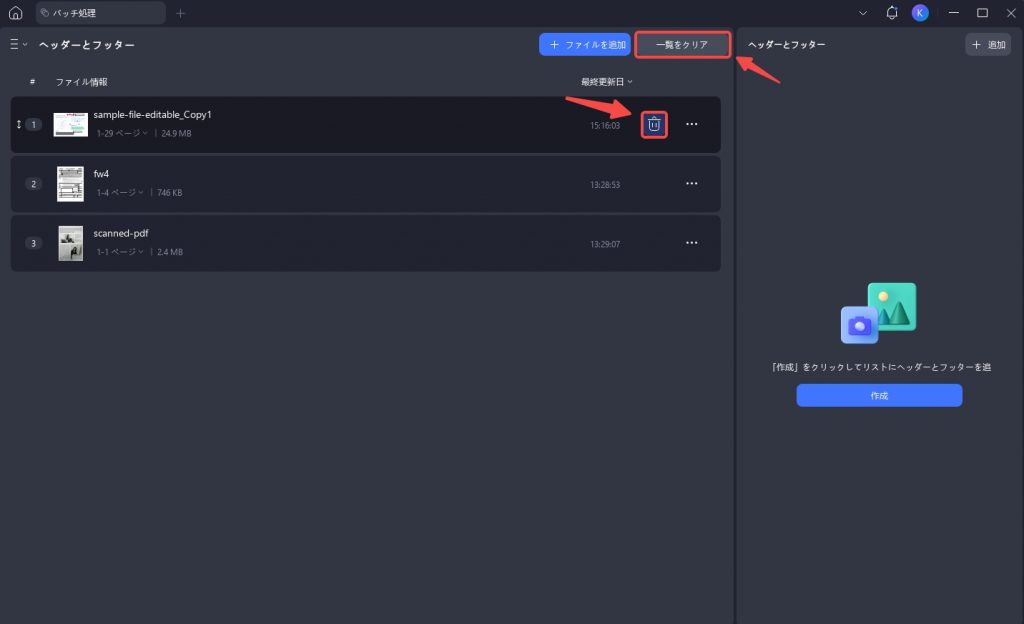1024x624 pixels.
Task: Open the title bar chevron dropdown
Action: (863, 13)
